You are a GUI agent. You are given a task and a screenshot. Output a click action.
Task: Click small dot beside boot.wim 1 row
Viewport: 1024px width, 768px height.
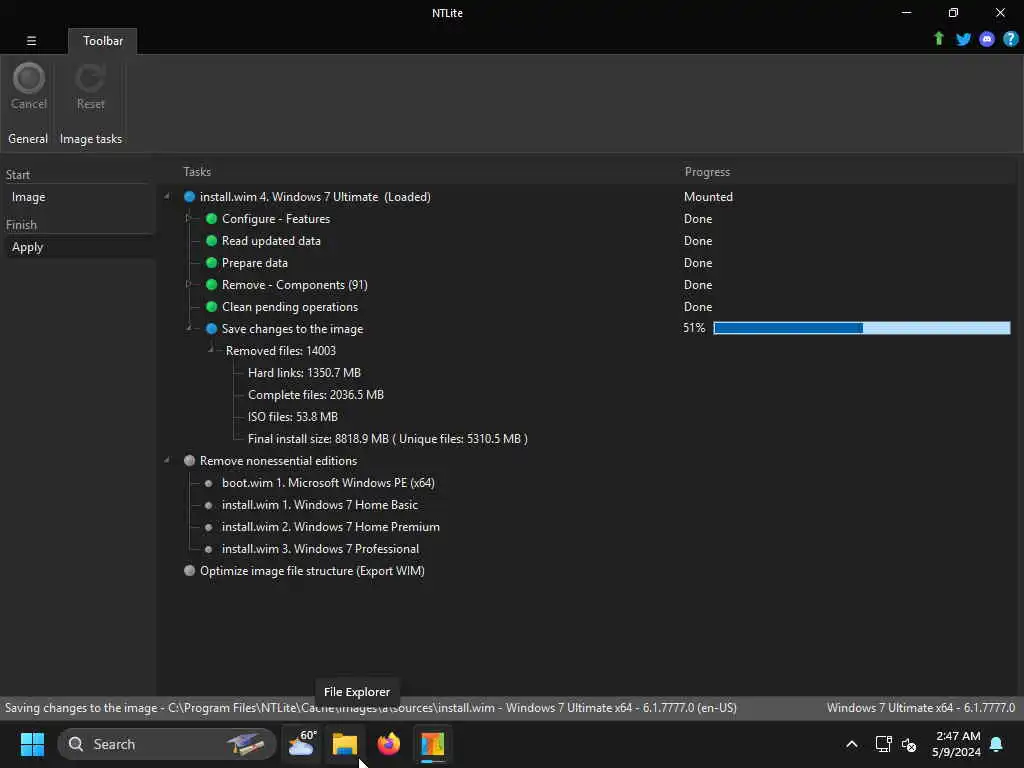click(208, 483)
